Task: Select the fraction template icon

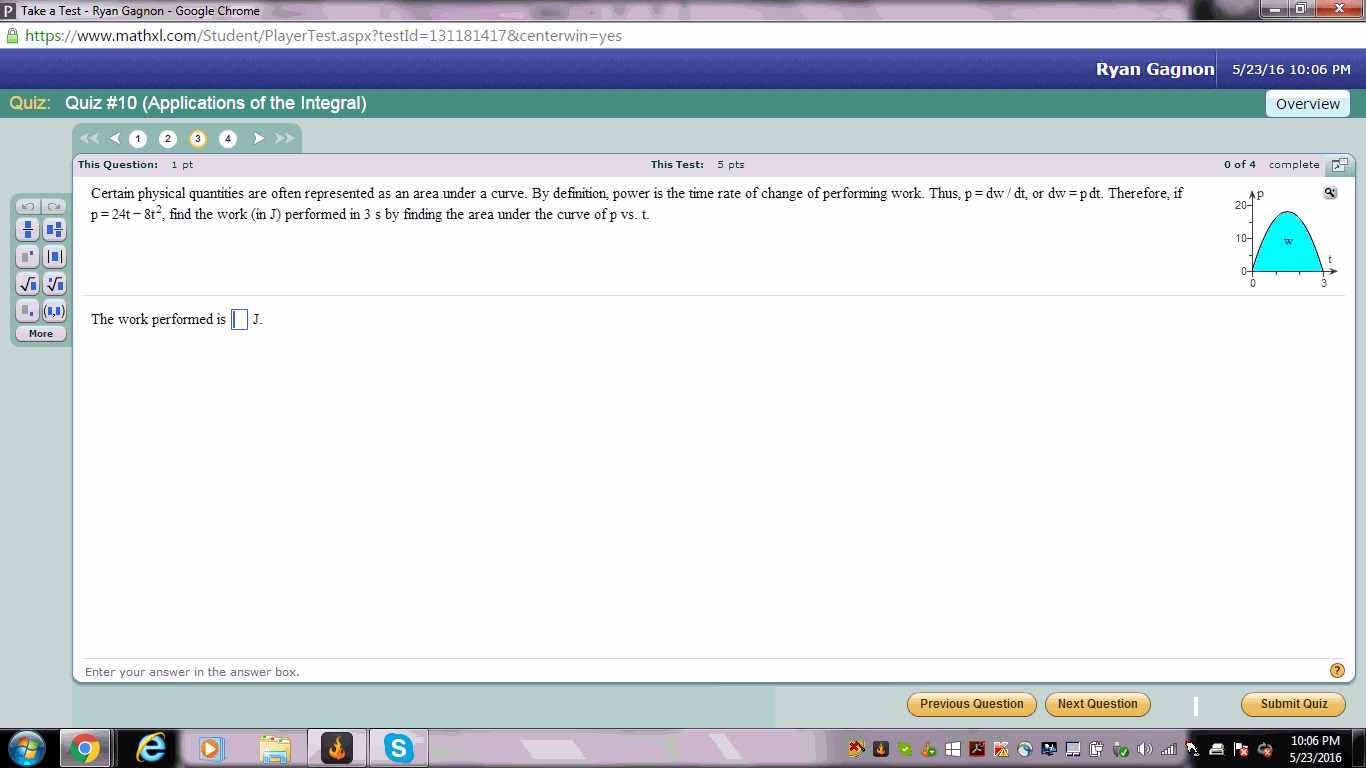Action: pyautogui.click(x=28, y=229)
